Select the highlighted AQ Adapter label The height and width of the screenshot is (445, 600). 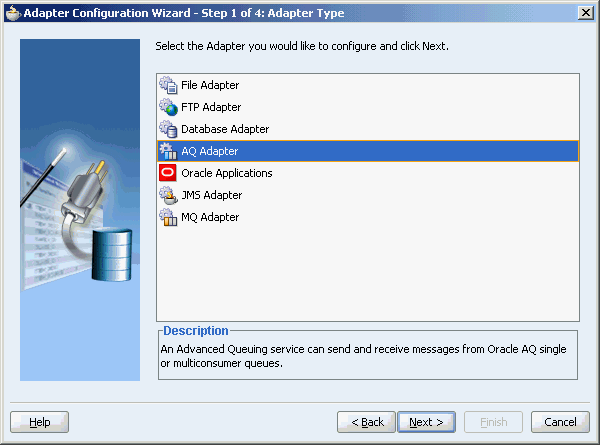tap(210, 151)
